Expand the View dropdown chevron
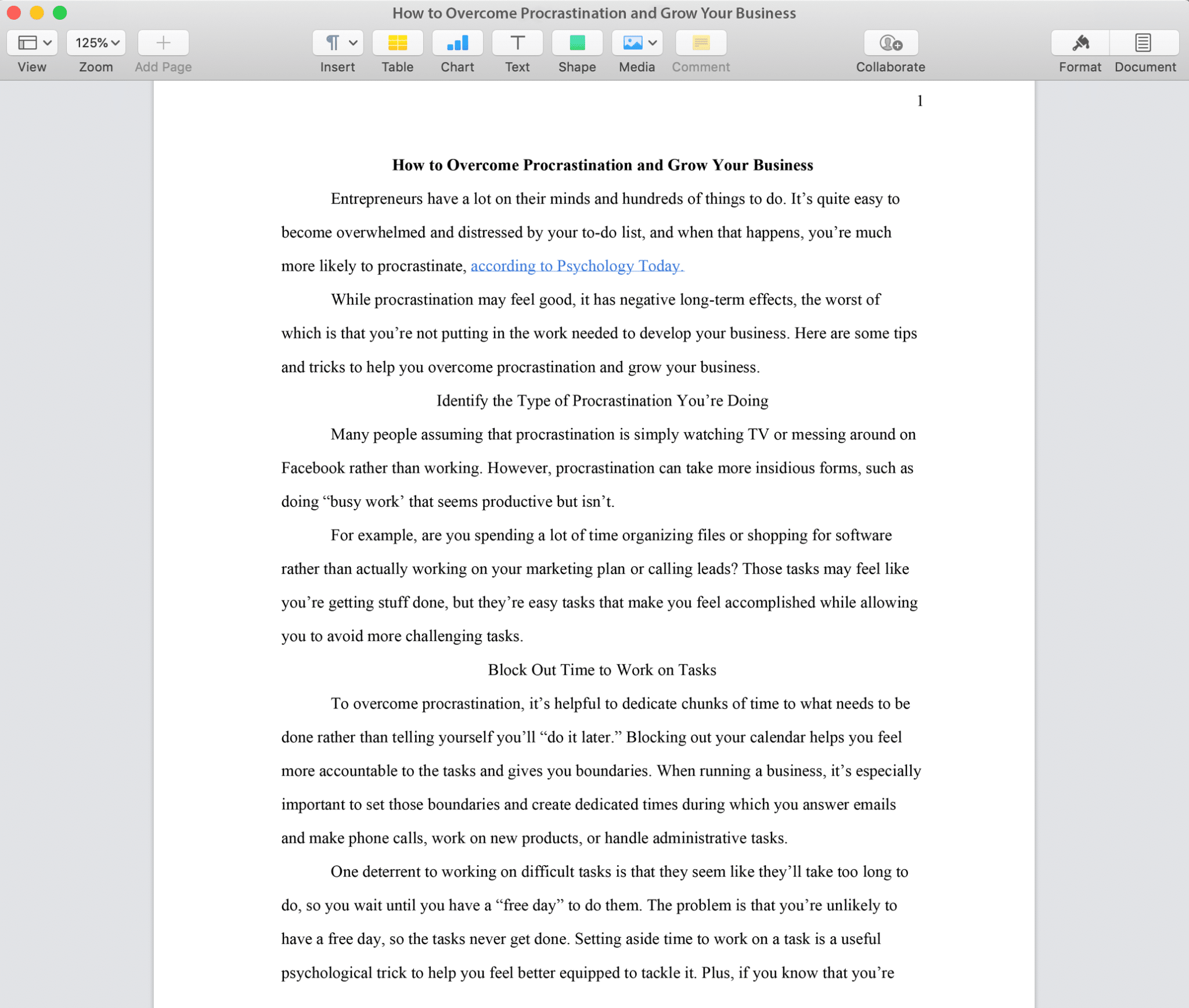Screen dimensions: 1189x1008 click(48, 42)
